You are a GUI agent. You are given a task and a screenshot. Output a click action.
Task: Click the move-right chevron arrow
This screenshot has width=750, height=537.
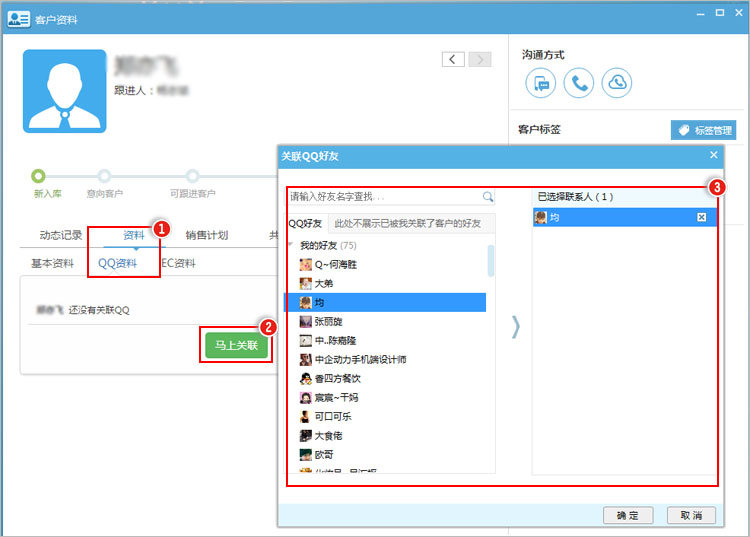pos(515,327)
